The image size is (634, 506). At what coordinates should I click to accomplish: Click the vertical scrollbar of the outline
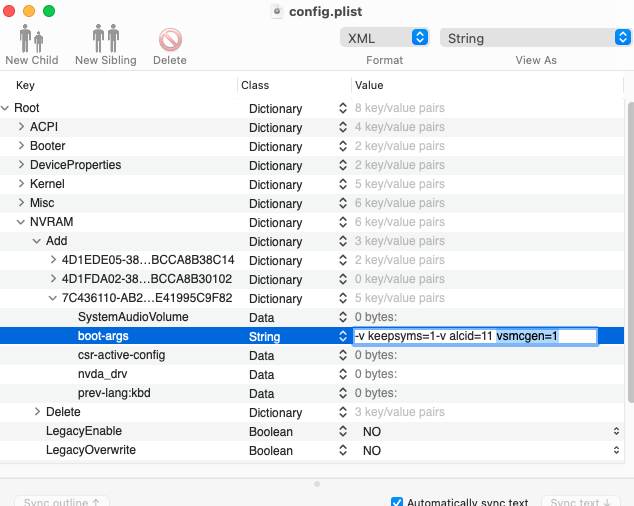pos(630,252)
